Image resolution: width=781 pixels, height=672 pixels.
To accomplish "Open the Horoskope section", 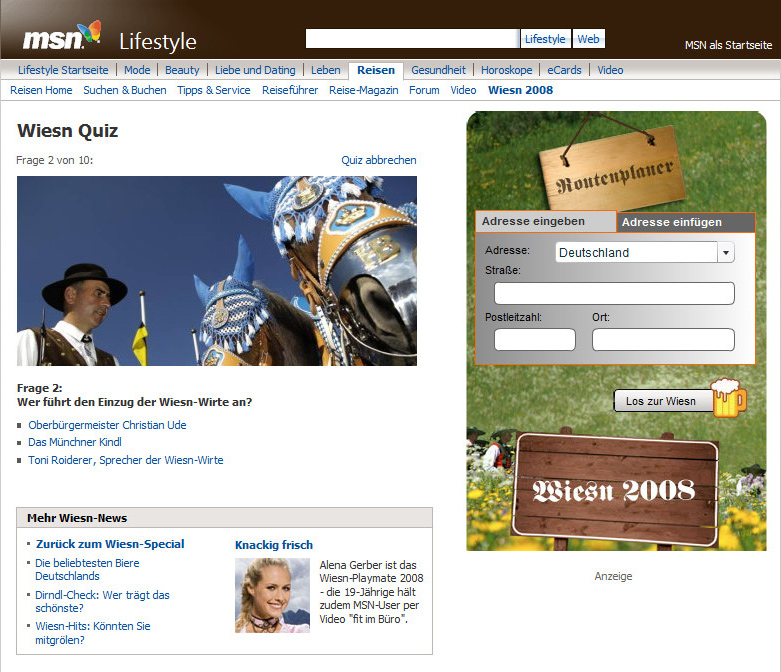I will 507,70.
